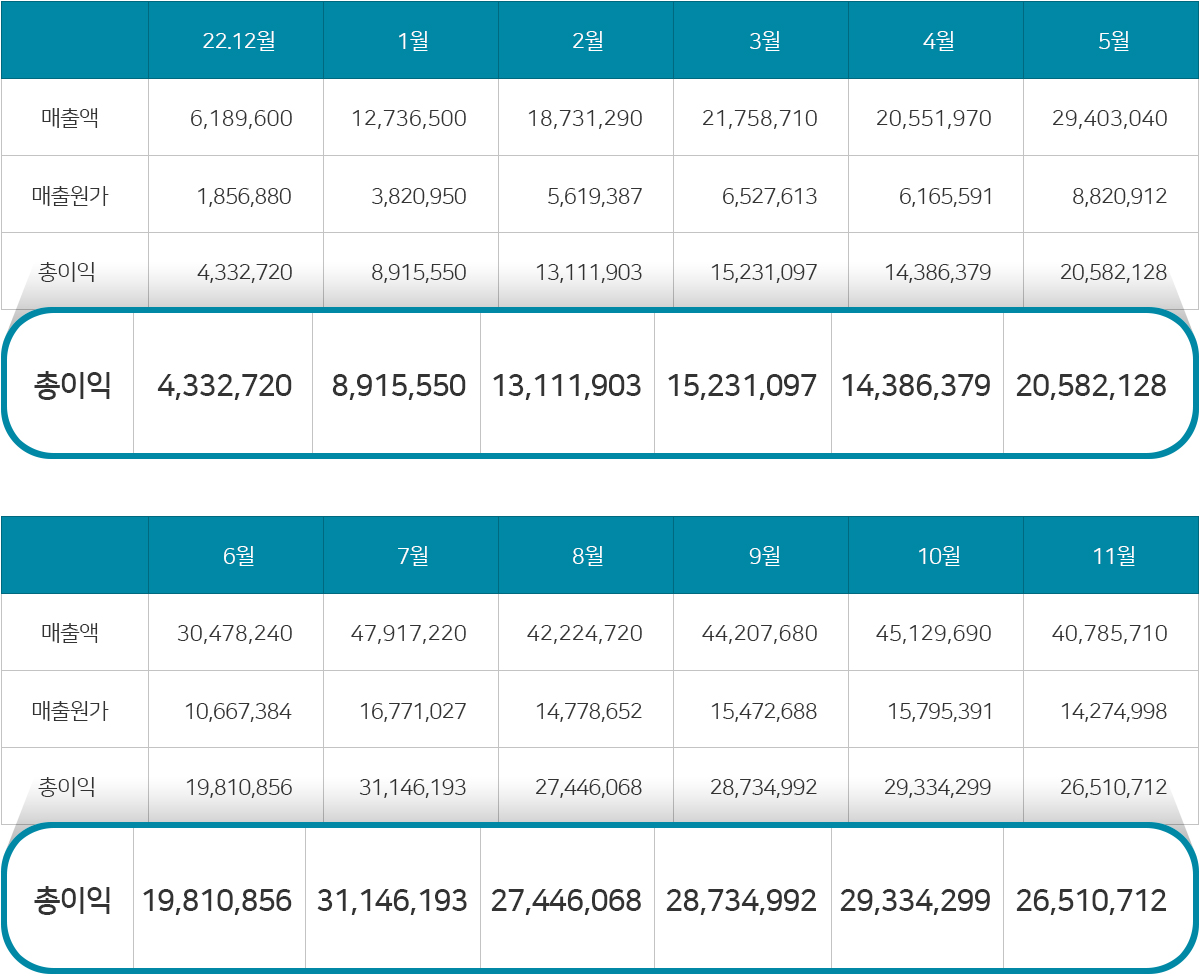The image size is (1200, 978).
Task: Click the 10월 column header
Action: [x=938, y=555]
